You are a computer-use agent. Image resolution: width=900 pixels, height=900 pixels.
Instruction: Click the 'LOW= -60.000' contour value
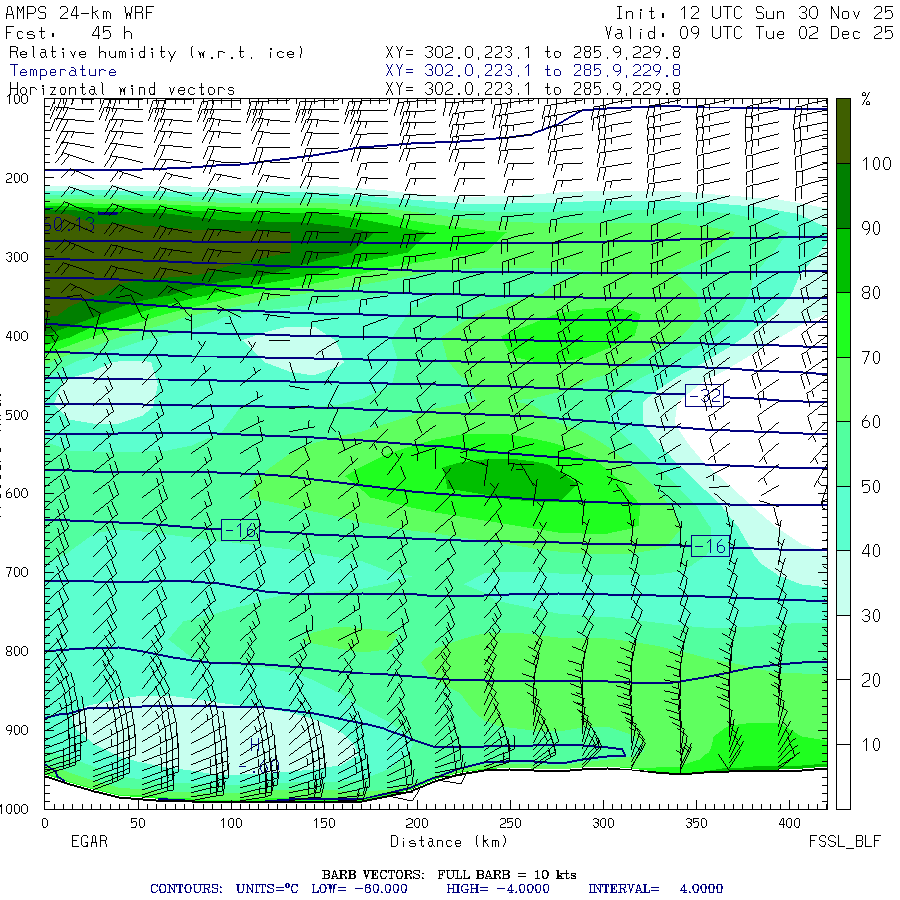click(359, 889)
